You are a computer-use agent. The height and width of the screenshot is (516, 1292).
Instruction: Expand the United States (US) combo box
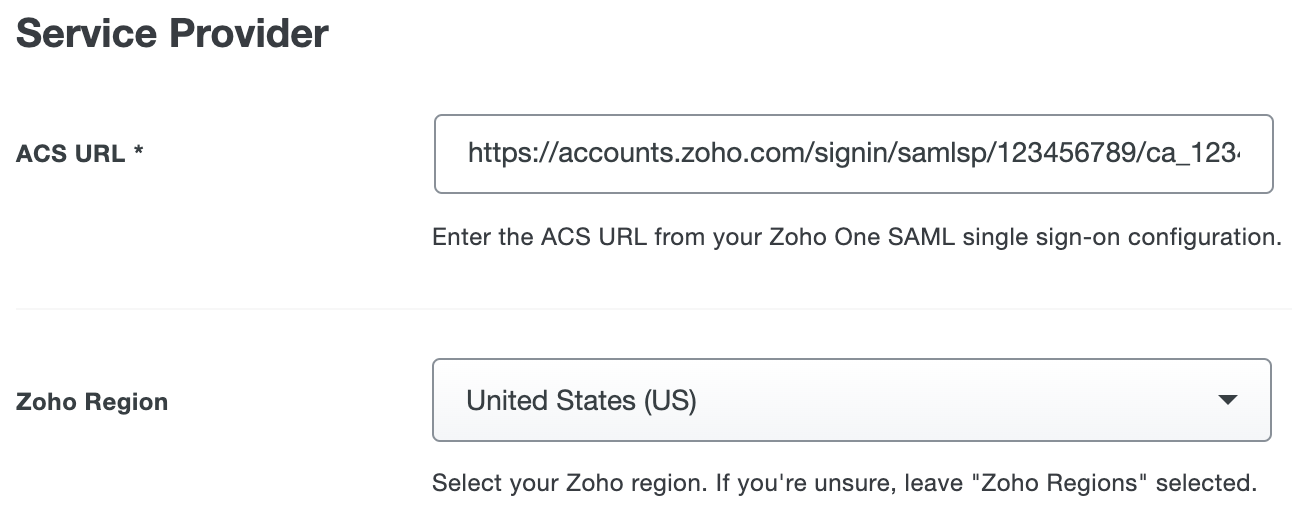coord(851,400)
